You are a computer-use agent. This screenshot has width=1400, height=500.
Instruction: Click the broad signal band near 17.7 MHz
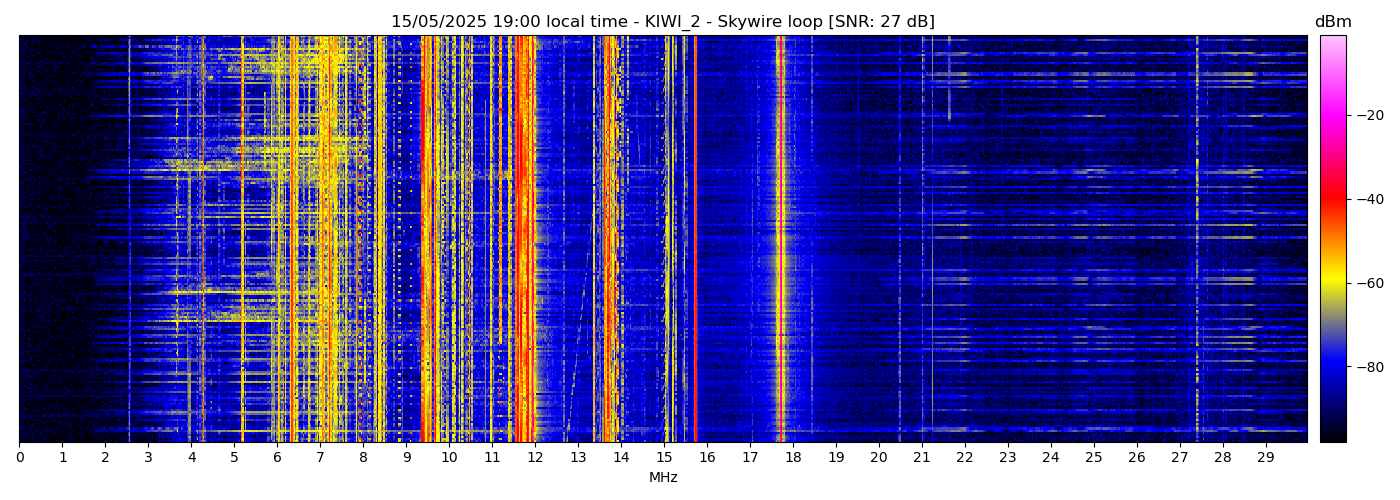[x=780, y=240]
